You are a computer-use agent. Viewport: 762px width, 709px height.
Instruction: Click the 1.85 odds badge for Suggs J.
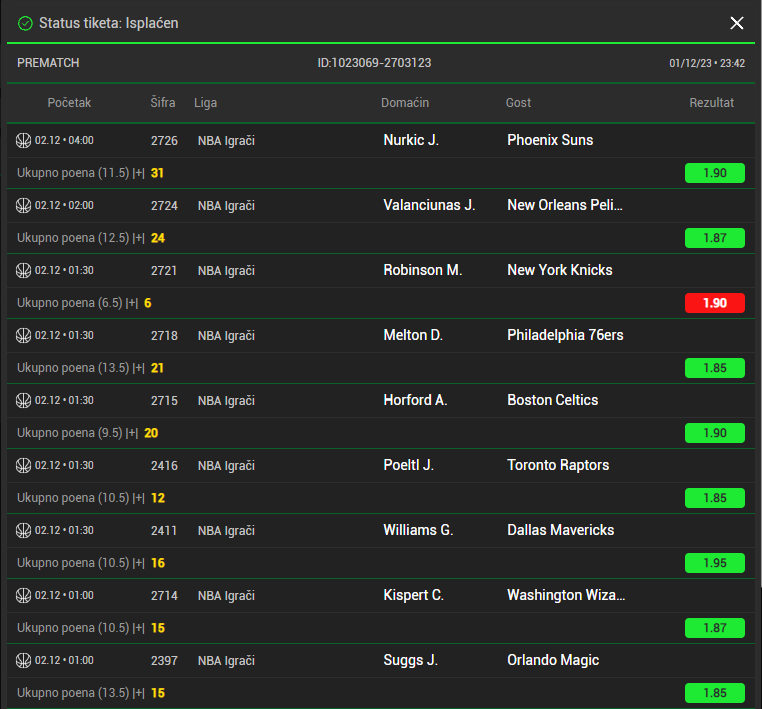click(714, 693)
